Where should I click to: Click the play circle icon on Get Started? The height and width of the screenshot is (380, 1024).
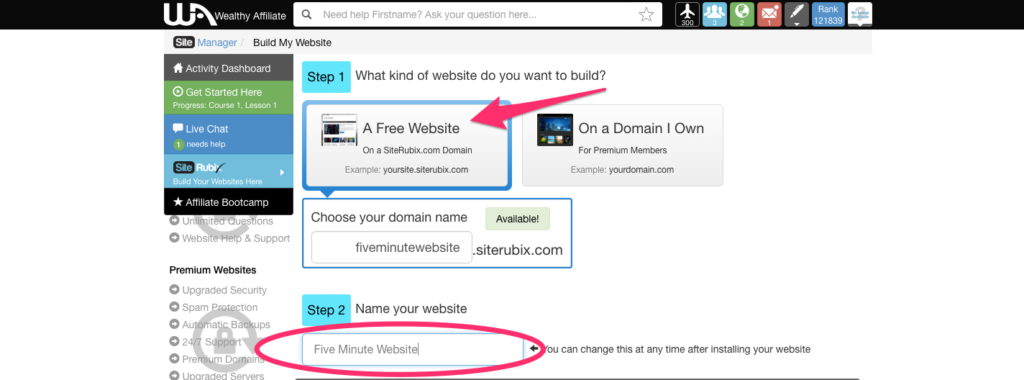[178, 92]
